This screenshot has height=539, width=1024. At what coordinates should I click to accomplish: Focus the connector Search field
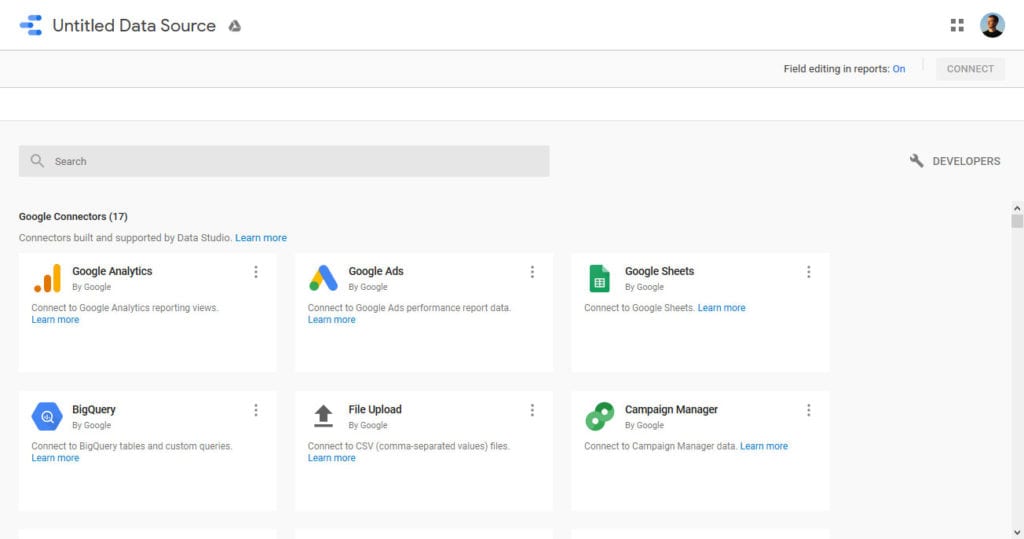coord(284,161)
